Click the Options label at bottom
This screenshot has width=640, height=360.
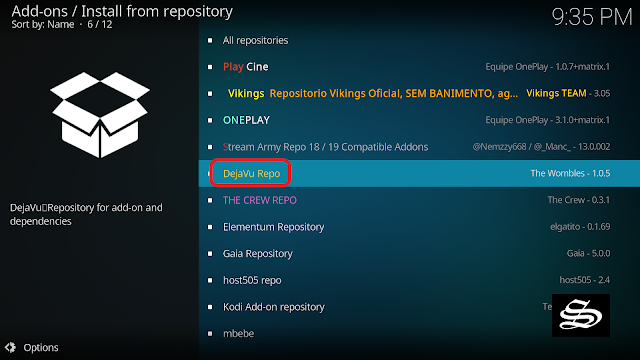pos(41,348)
